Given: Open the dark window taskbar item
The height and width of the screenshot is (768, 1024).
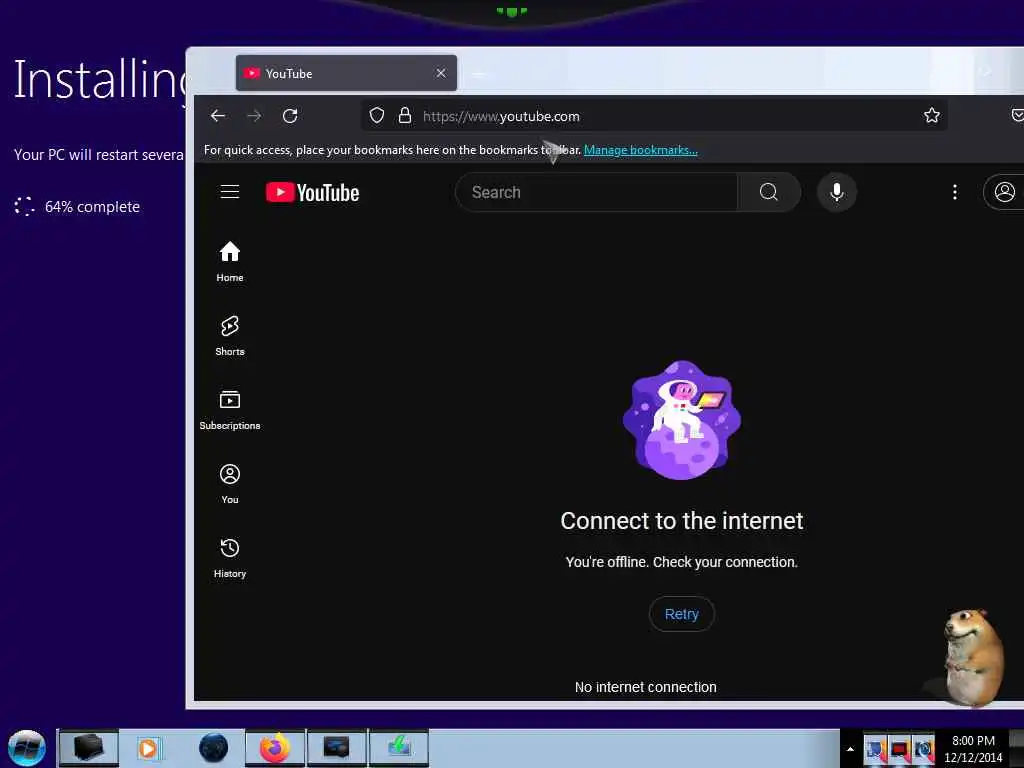Looking at the screenshot, I should click(337, 748).
